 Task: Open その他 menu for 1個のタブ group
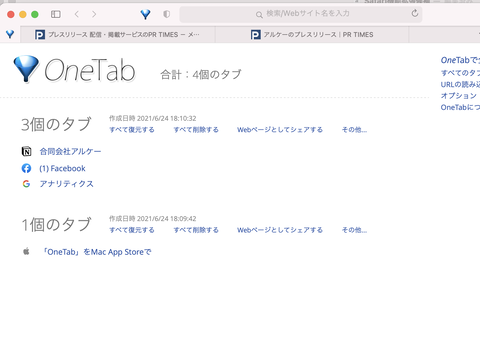(x=354, y=230)
